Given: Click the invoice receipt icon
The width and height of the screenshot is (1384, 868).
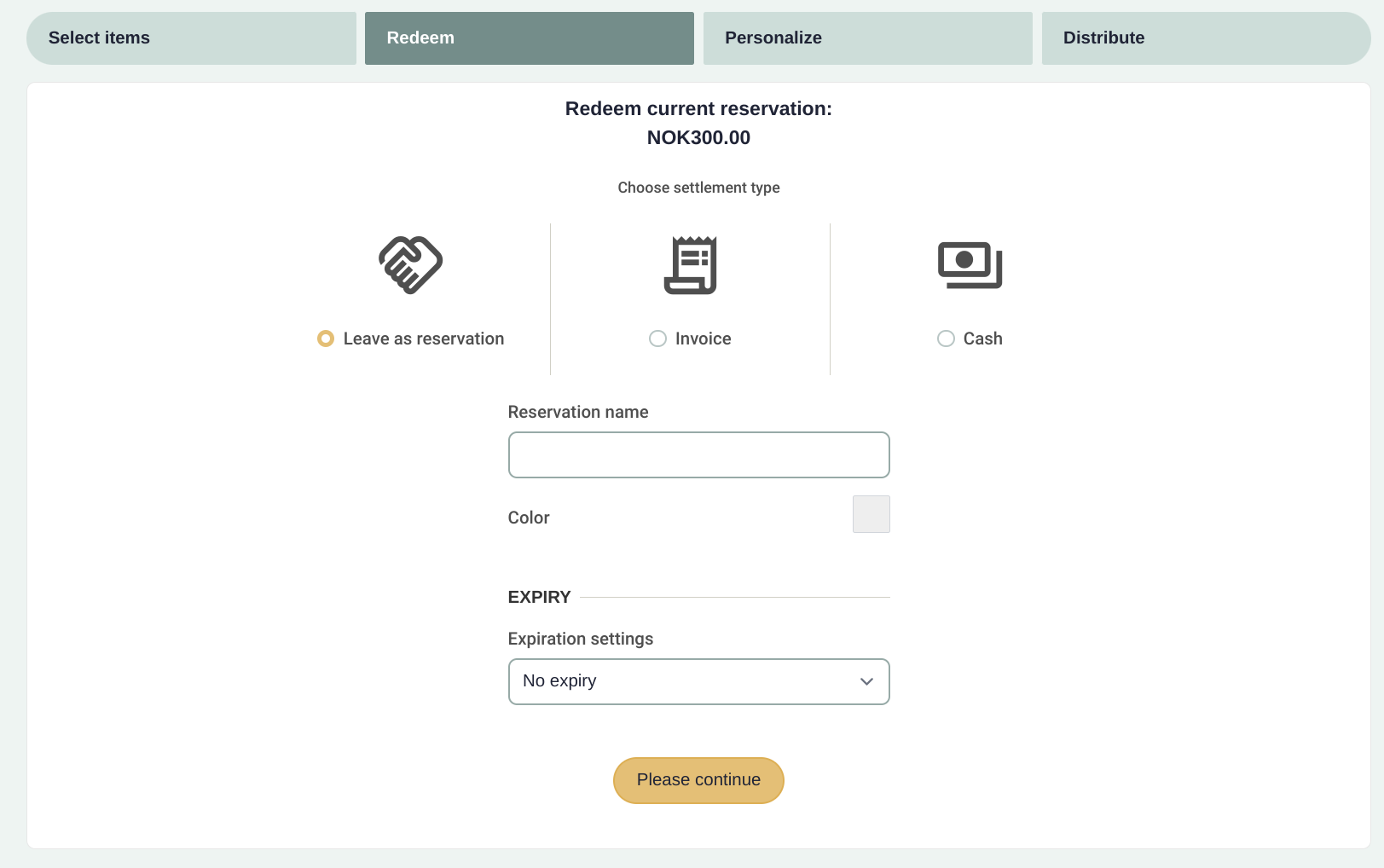Looking at the screenshot, I should [691, 265].
